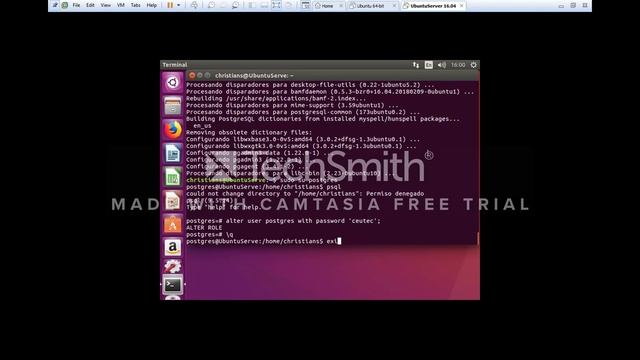Screen dimensions: 640x360
Task: Open Edit menu in VMware
Action: click(x=90, y=5)
